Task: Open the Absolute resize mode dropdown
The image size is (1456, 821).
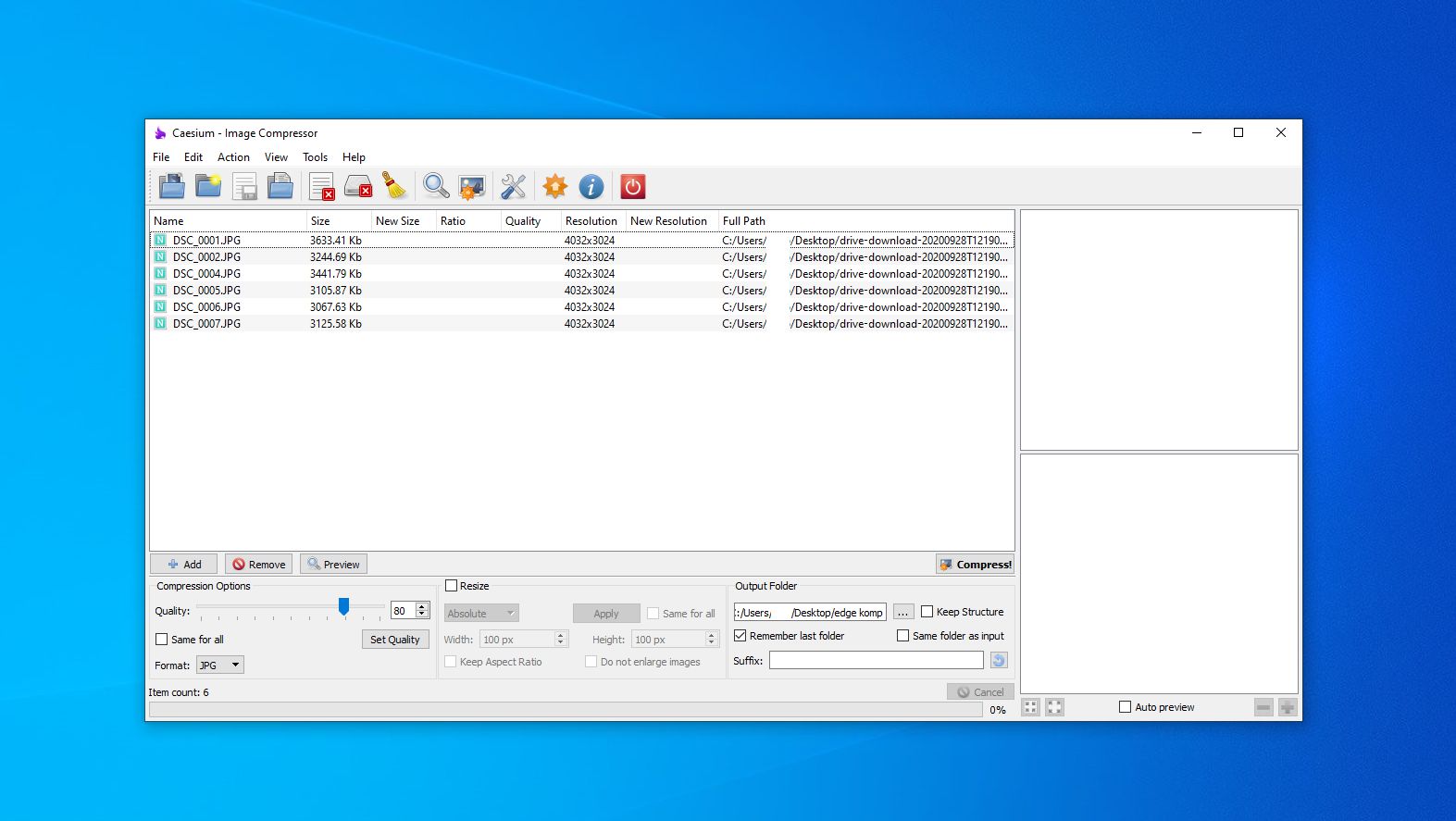Action: [481, 614]
